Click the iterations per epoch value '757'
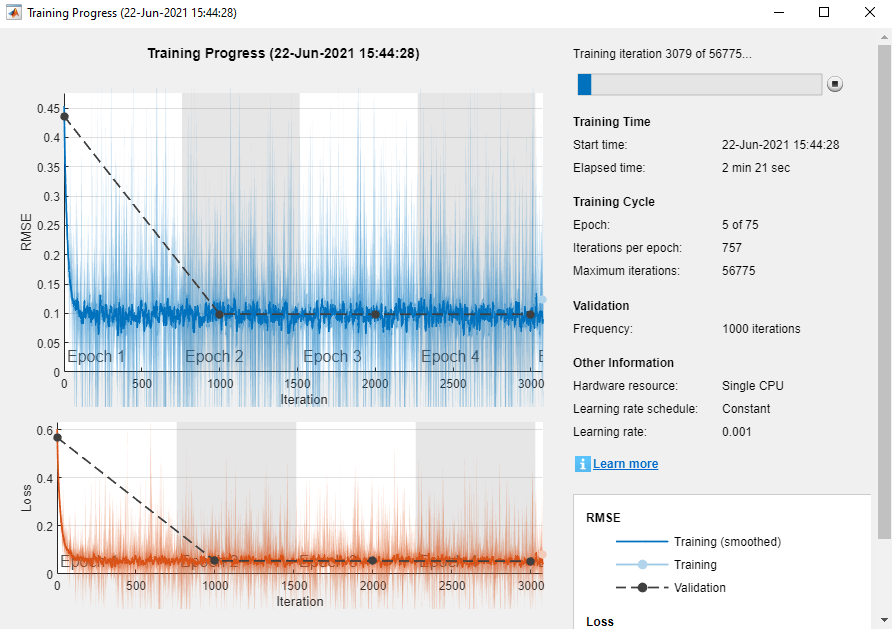This screenshot has height=629, width=892. click(732, 248)
